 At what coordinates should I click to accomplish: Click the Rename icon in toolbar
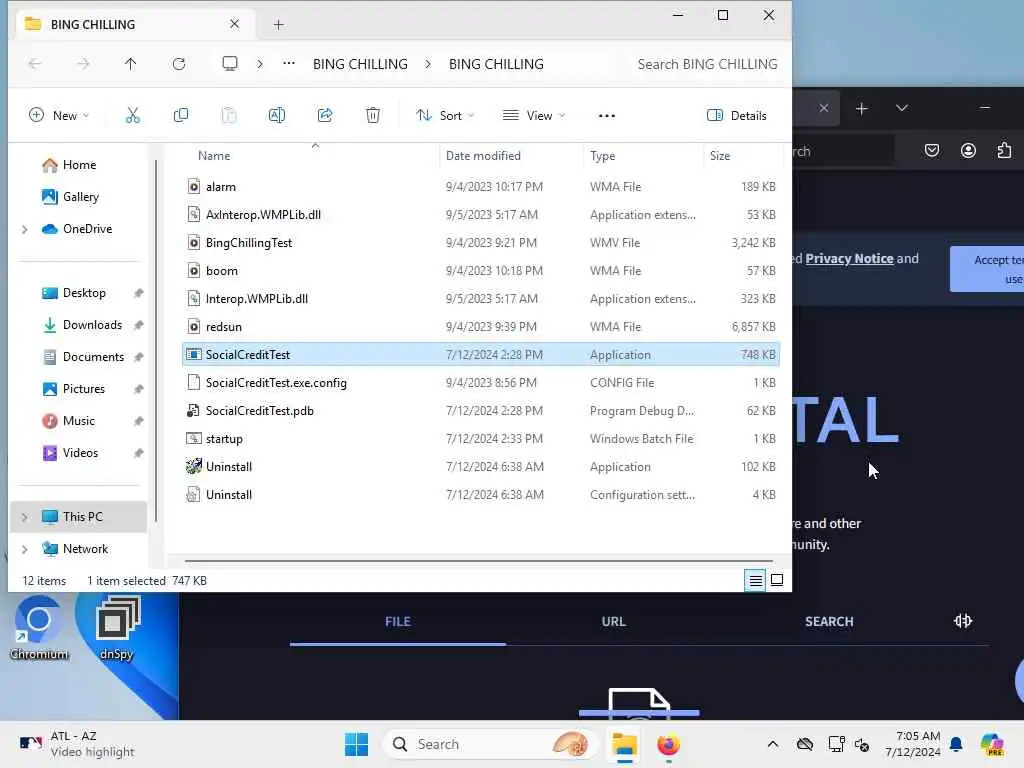click(277, 116)
